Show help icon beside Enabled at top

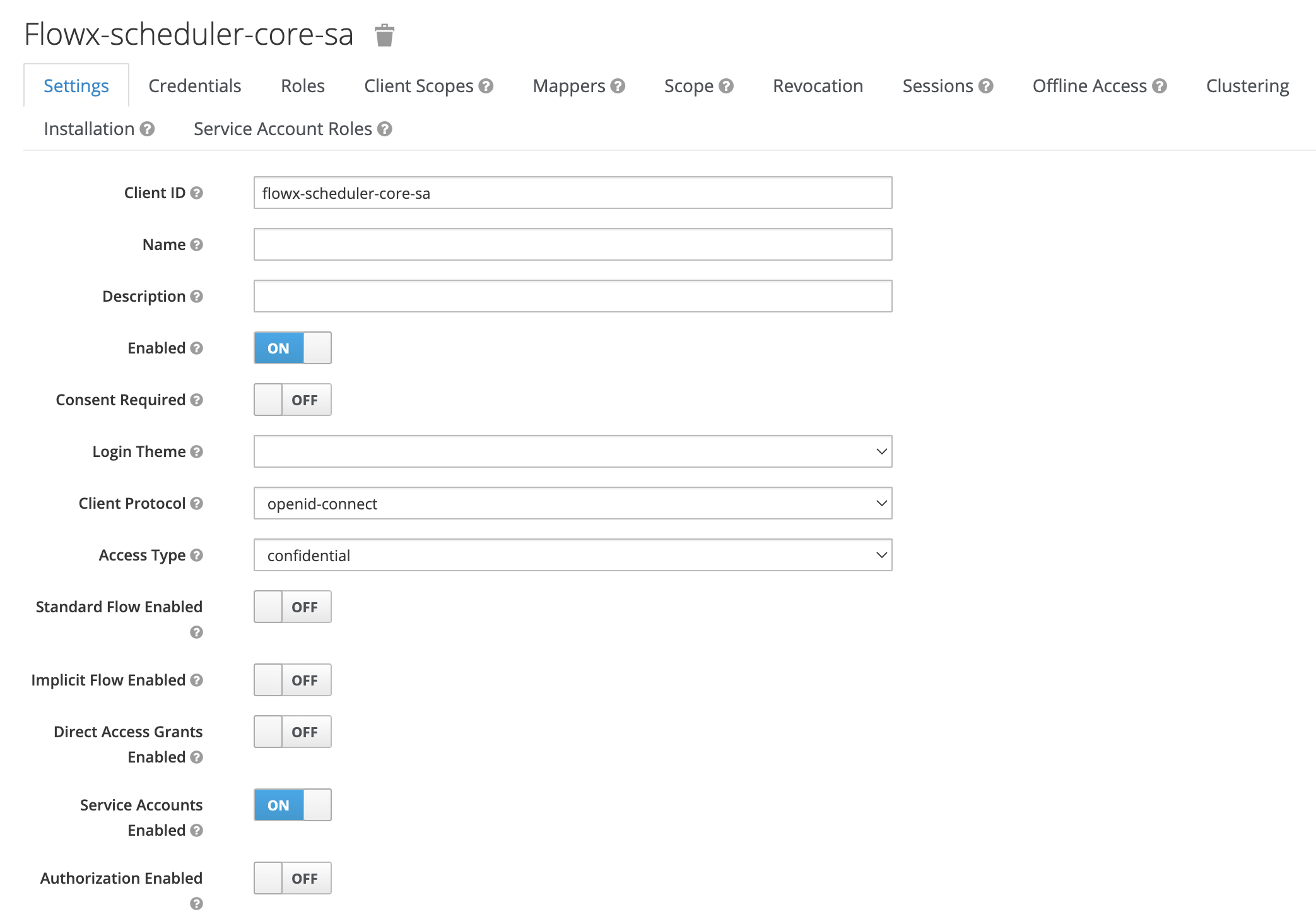(196, 348)
